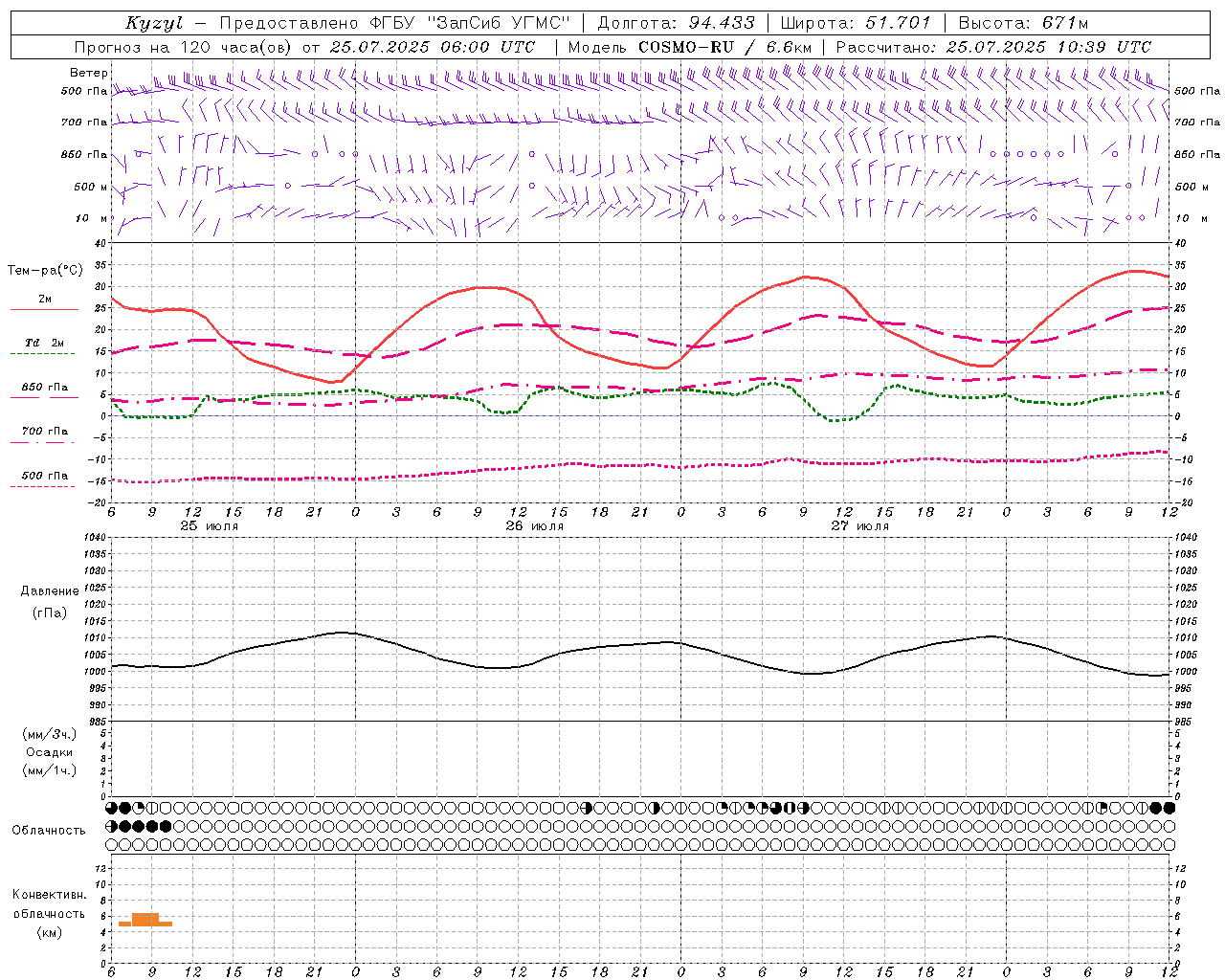The image size is (1225, 980).
Task: Click the '2м' solid red legend entry
Action: [x=45, y=300]
